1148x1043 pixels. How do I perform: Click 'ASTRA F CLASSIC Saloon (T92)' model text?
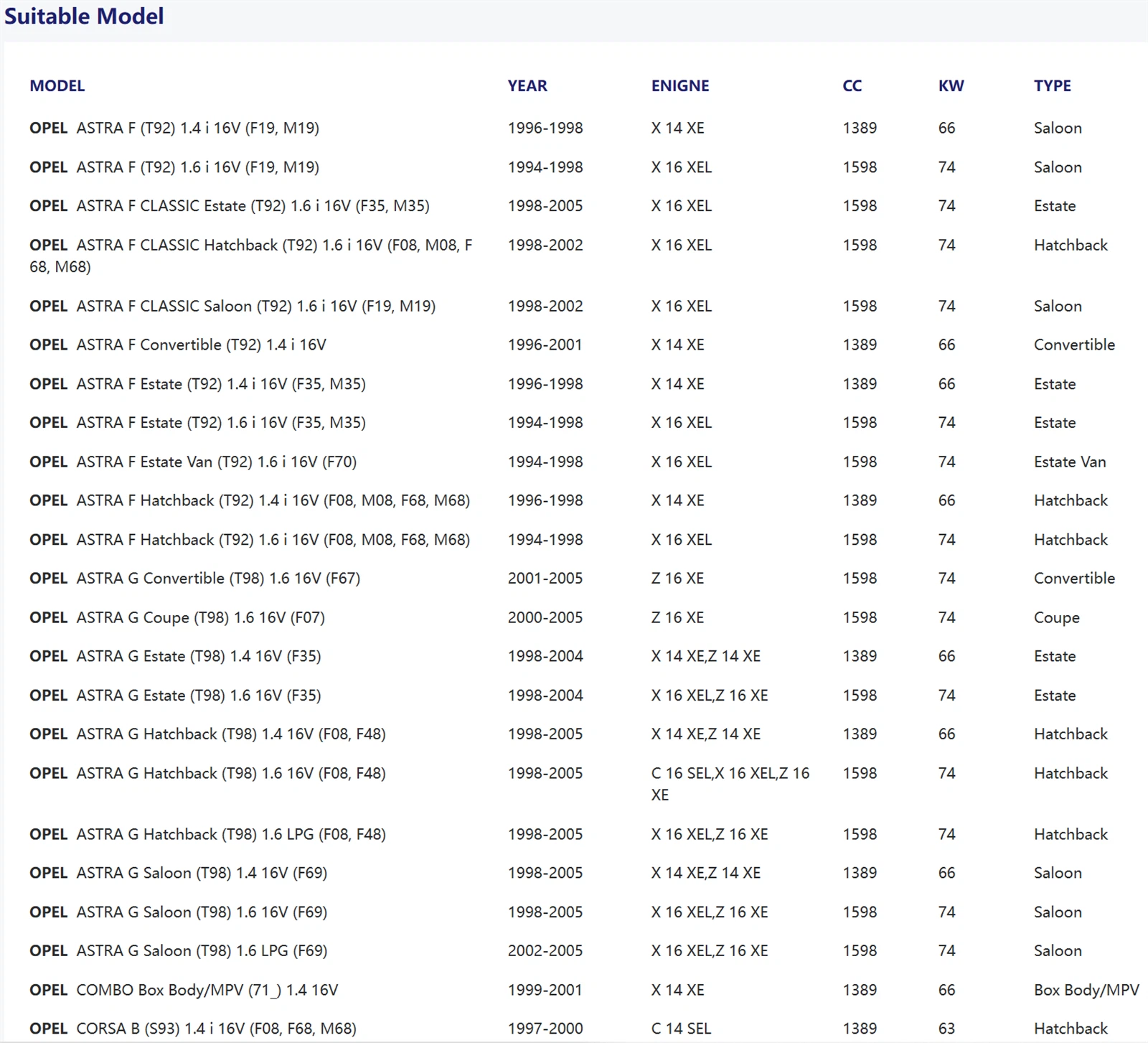[232, 306]
